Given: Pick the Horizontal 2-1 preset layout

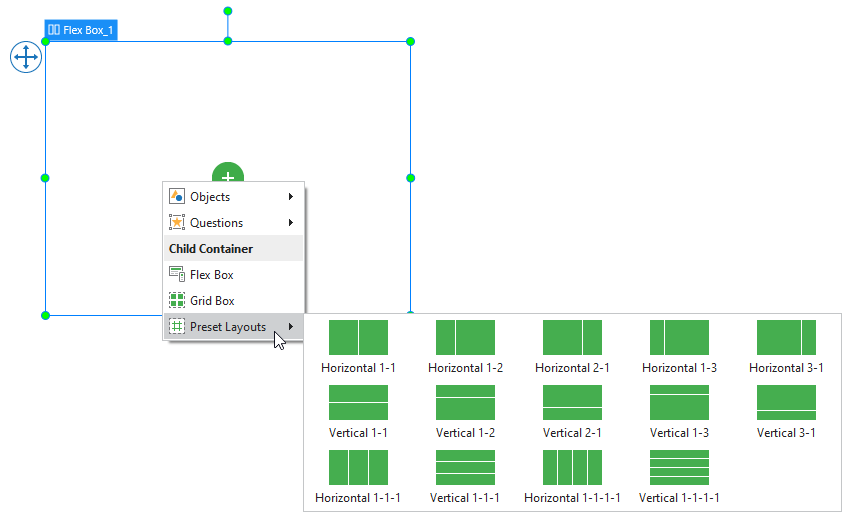Looking at the screenshot, I should pyautogui.click(x=572, y=338).
